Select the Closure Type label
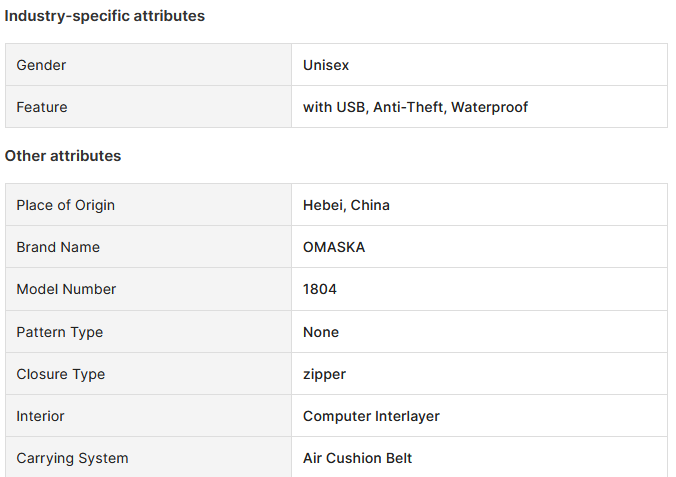This screenshot has height=477, width=676. (61, 374)
